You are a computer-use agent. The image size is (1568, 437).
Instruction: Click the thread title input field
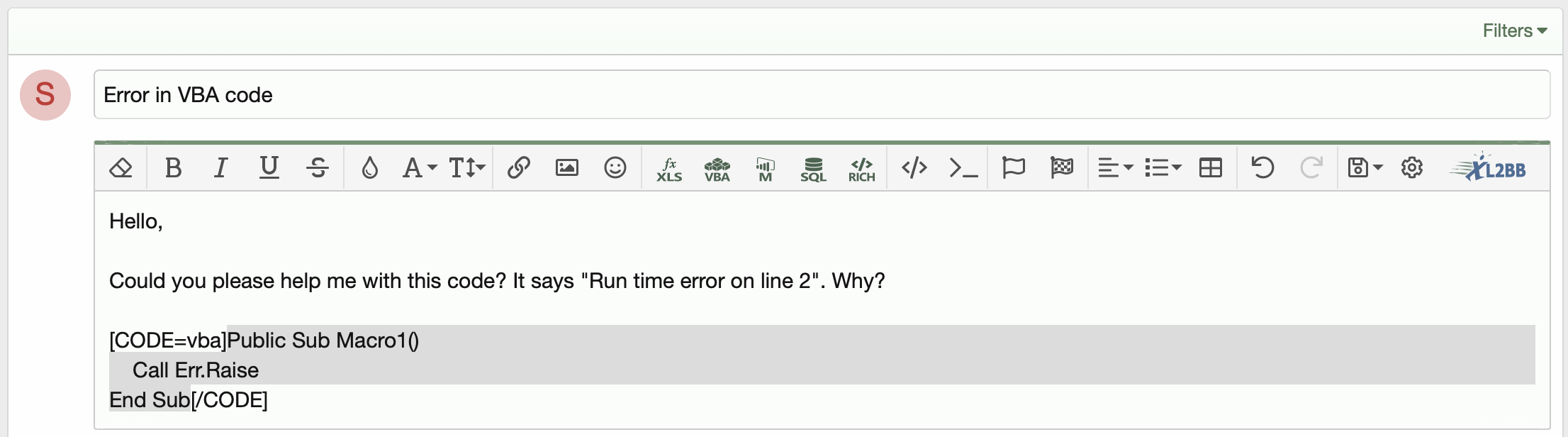pyautogui.click(x=822, y=94)
